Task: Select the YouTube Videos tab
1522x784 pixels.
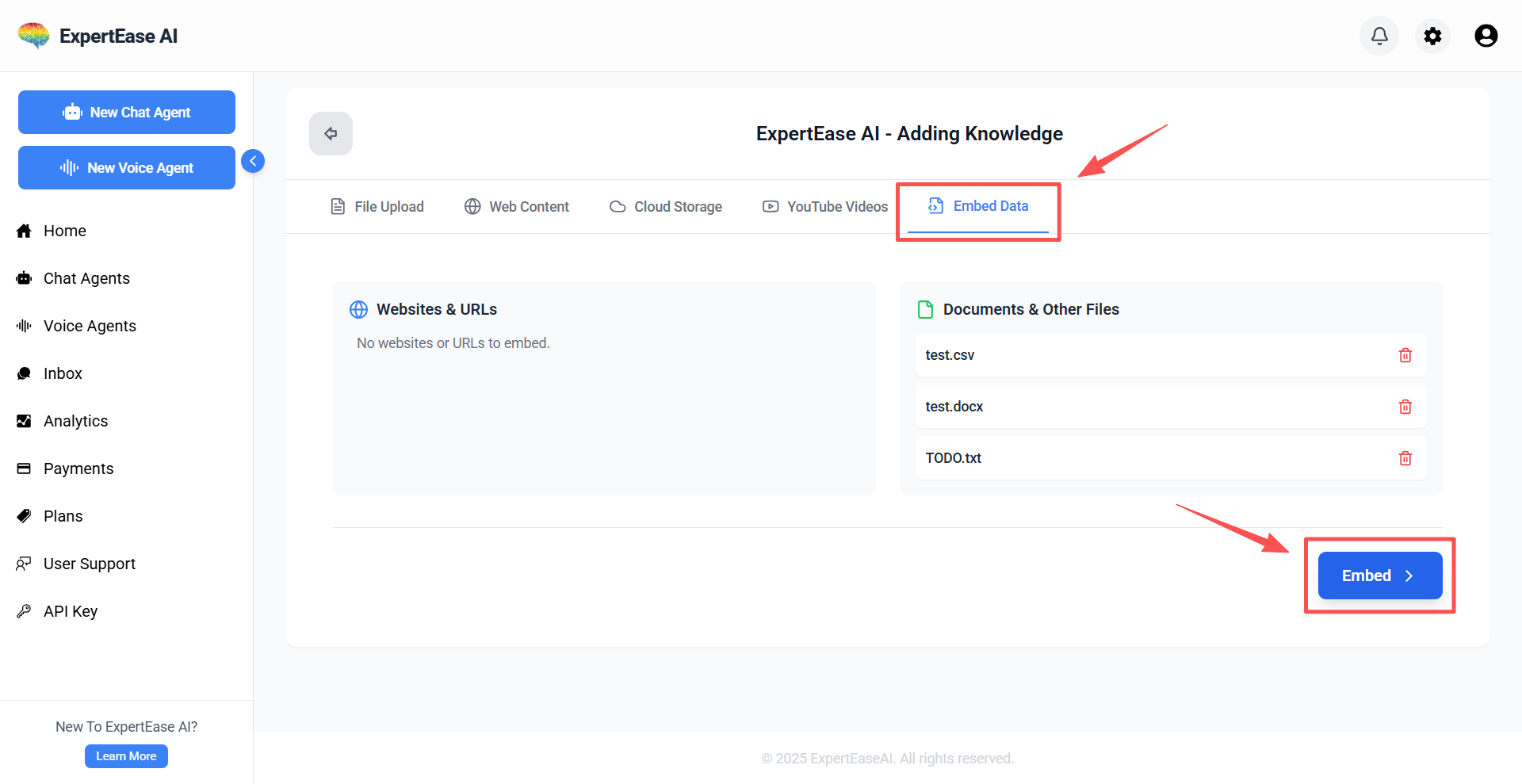Action: (825, 207)
